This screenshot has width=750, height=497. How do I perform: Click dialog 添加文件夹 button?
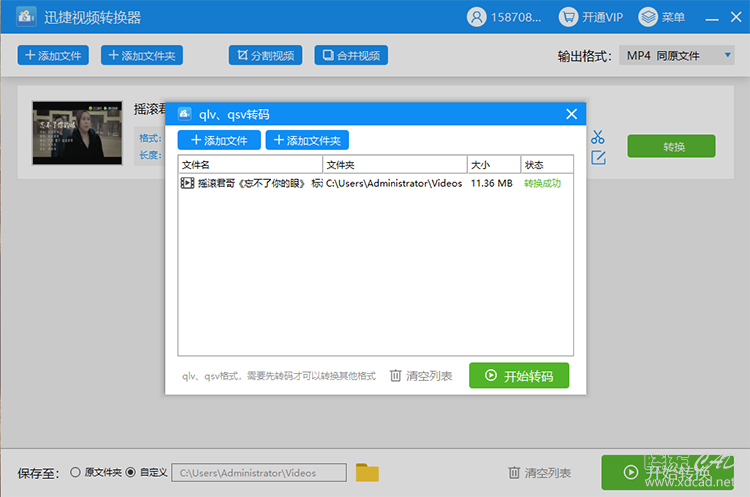pyautogui.click(x=307, y=140)
